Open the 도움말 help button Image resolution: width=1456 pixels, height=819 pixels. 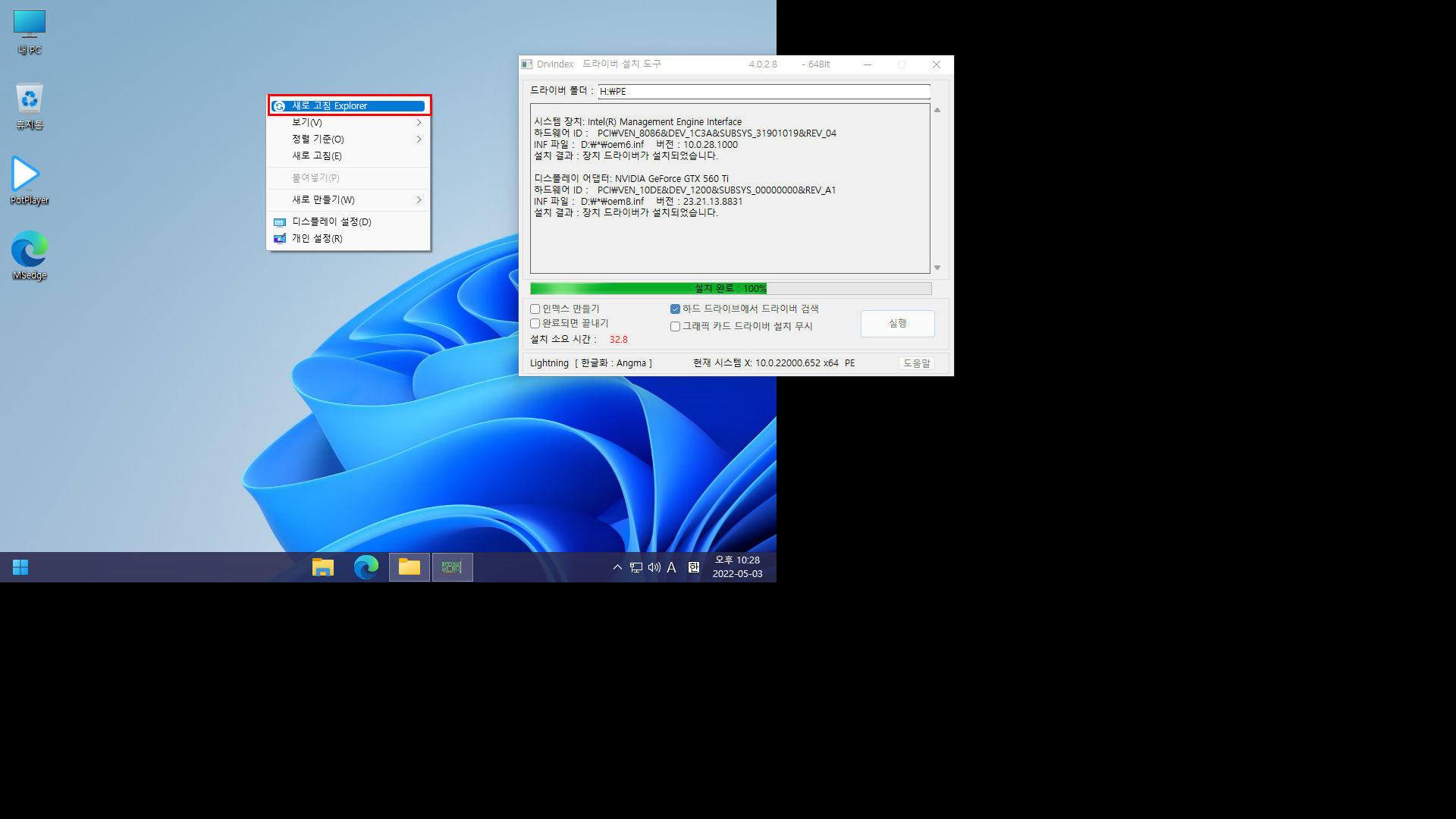click(x=916, y=364)
